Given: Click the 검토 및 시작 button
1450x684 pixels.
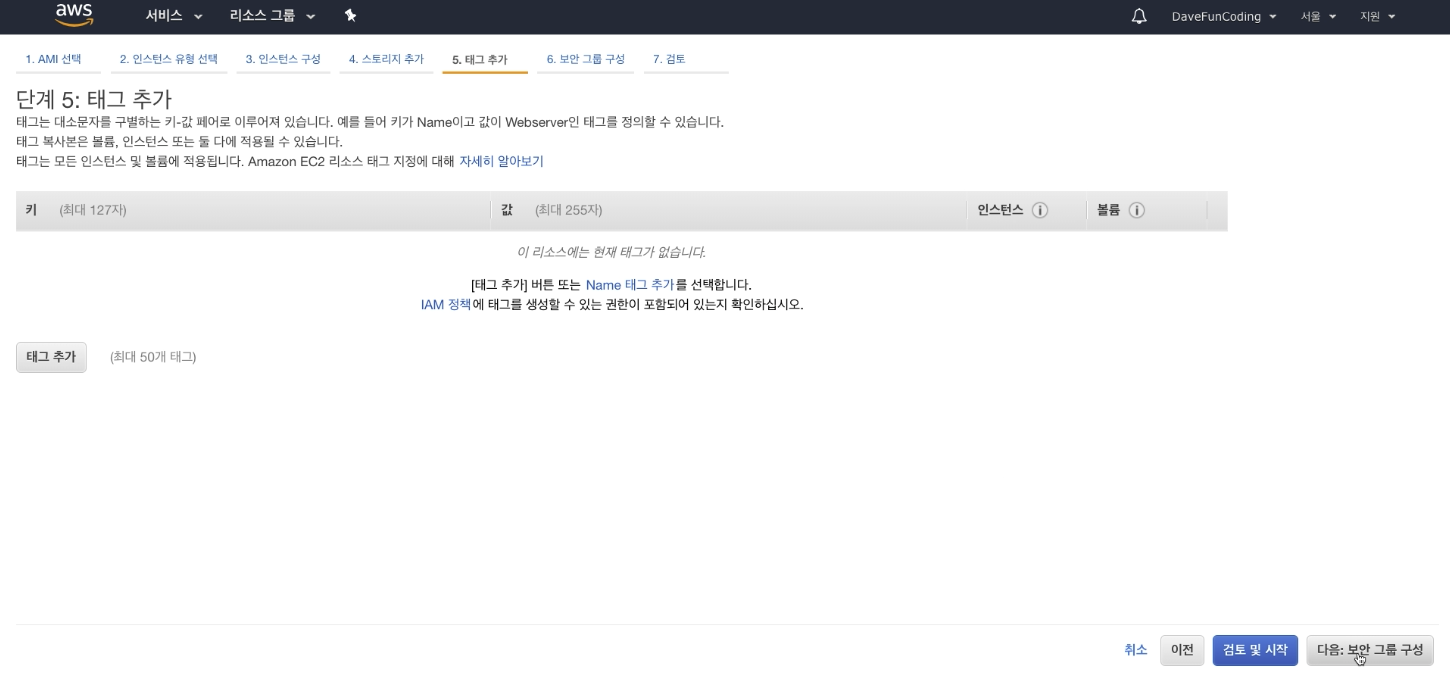Looking at the screenshot, I should pos(1255,650).
